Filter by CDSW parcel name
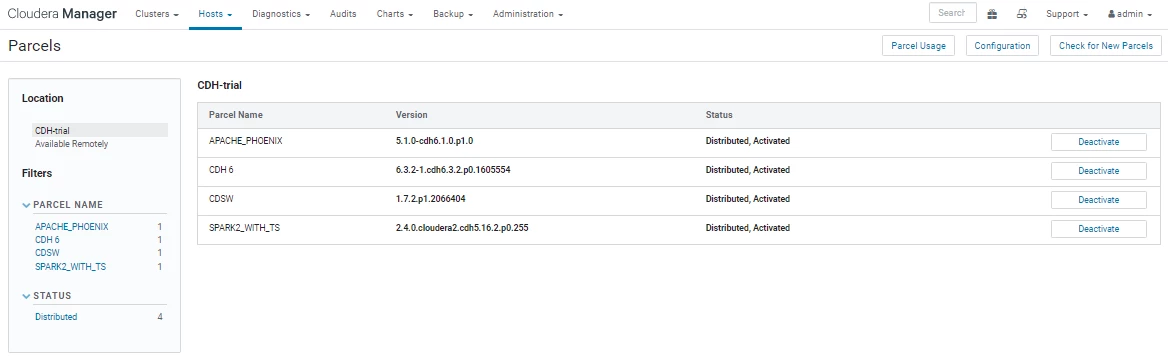 (47, 253)
